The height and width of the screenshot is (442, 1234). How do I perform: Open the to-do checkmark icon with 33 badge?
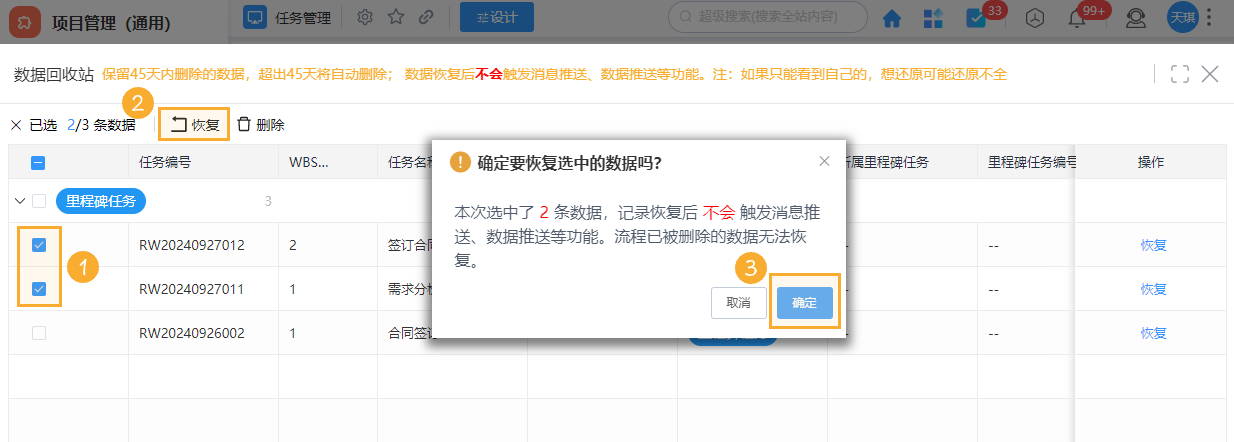pyautogui.click(x=975, y=18)
